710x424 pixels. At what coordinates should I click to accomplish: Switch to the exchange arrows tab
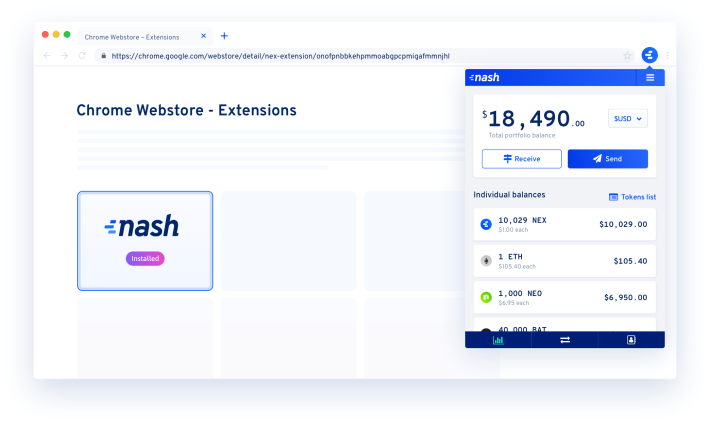point(565,340)
